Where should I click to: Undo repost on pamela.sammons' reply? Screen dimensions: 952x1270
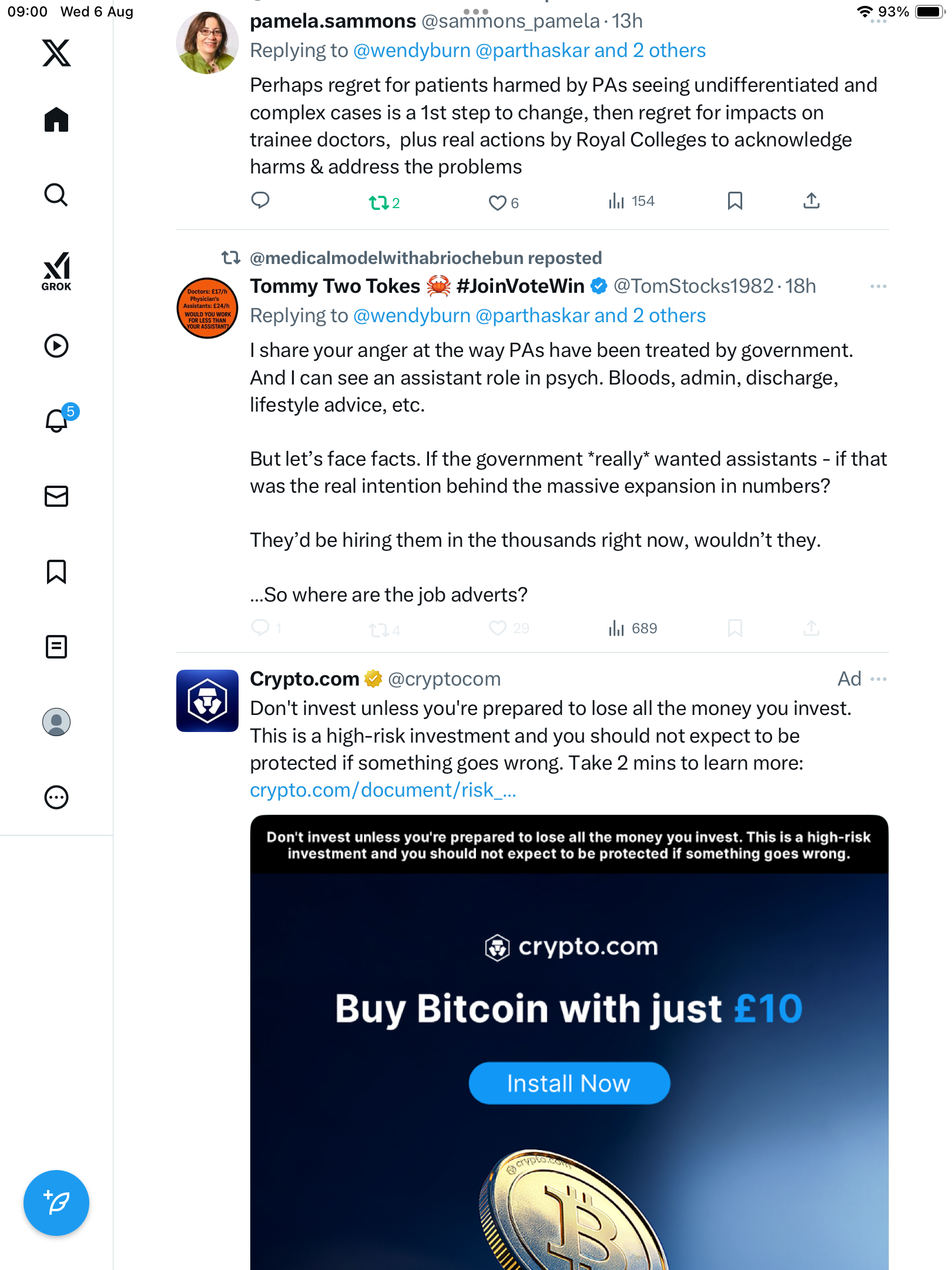coord(378,203)
